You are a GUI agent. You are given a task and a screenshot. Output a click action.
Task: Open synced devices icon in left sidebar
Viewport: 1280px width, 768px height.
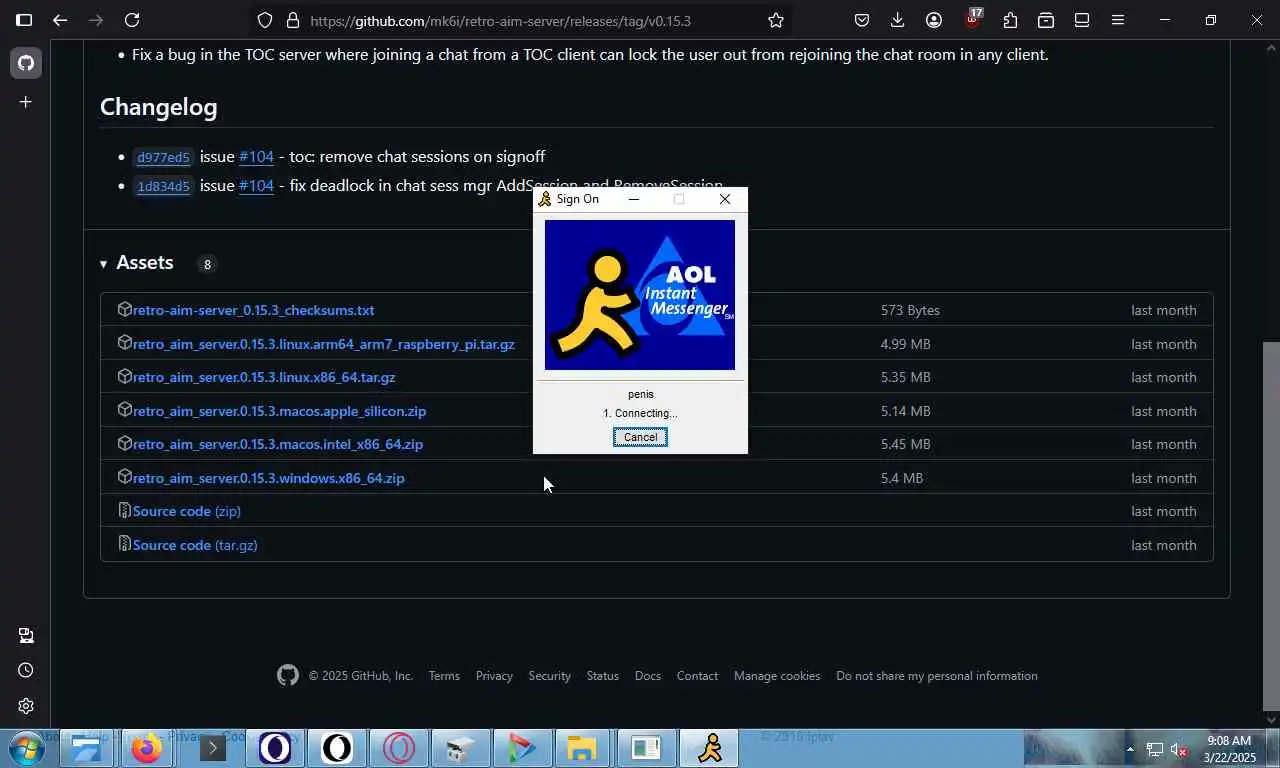(x=25, y=635)
